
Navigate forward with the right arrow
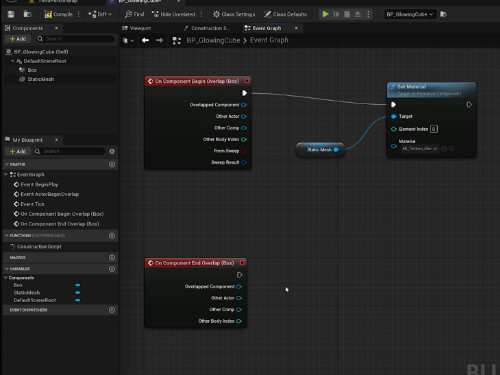[159, 41]
